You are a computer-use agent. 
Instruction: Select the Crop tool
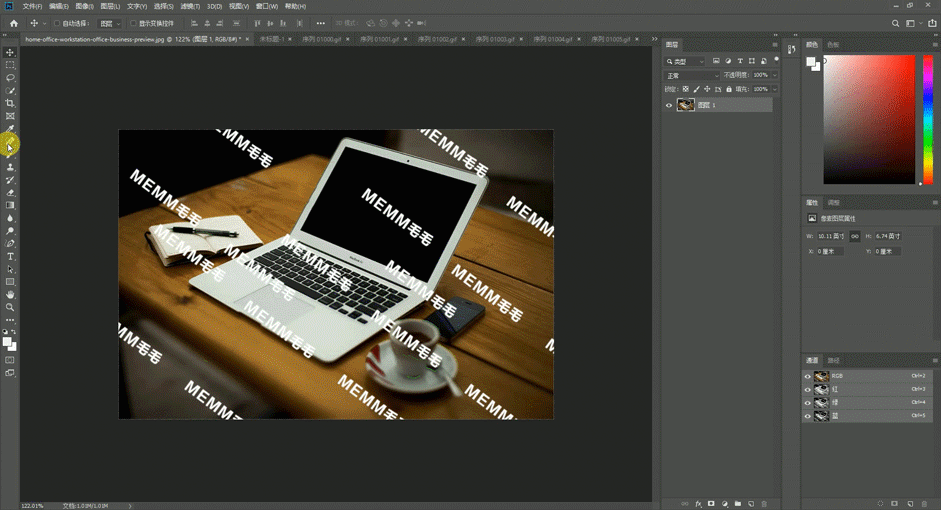10,103
